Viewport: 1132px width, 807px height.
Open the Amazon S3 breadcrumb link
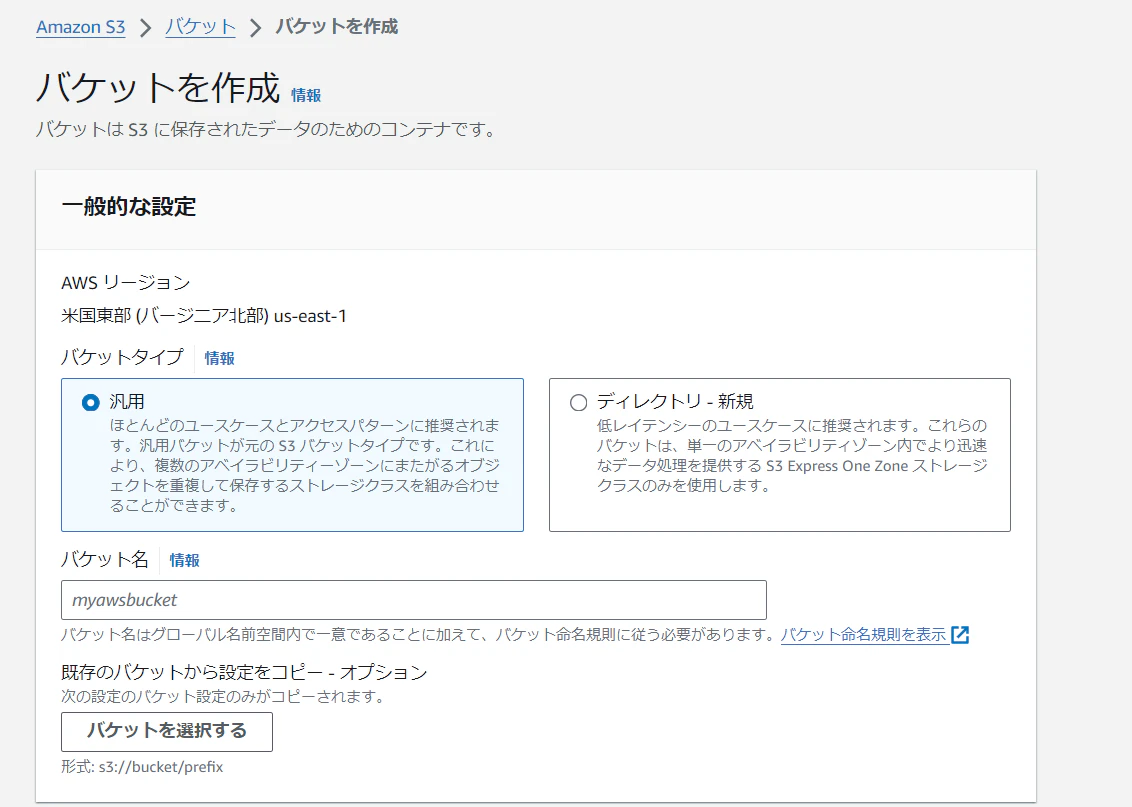click(x=81, y=27)
